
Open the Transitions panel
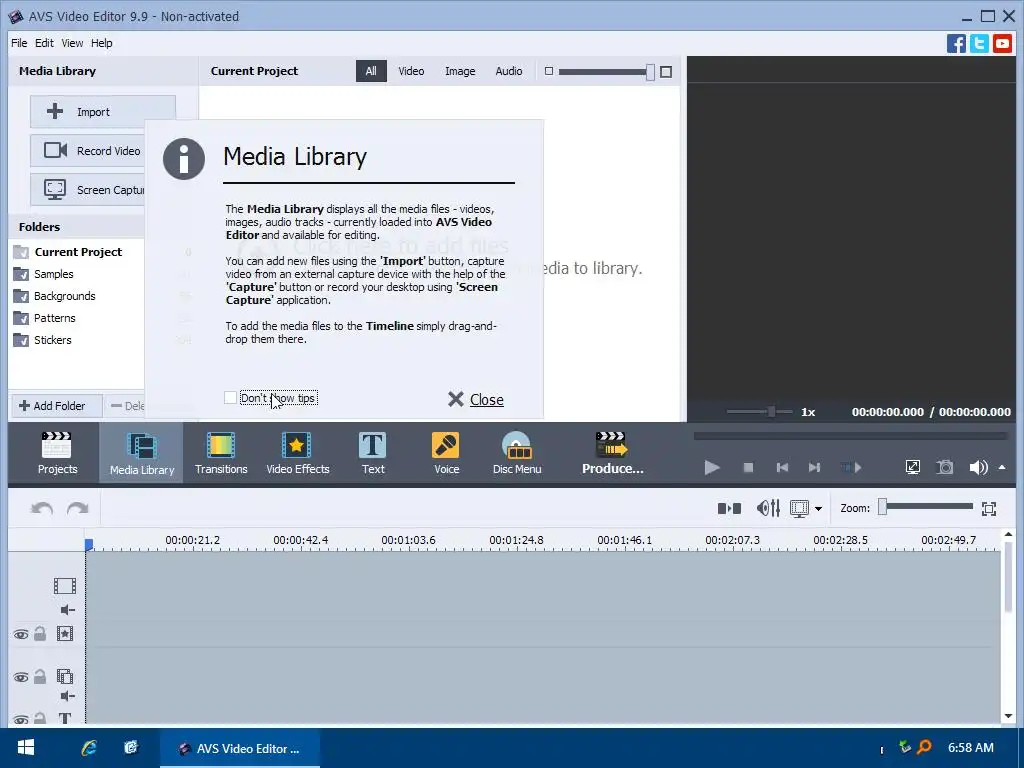pyautogui.click(x=221, y=453)
